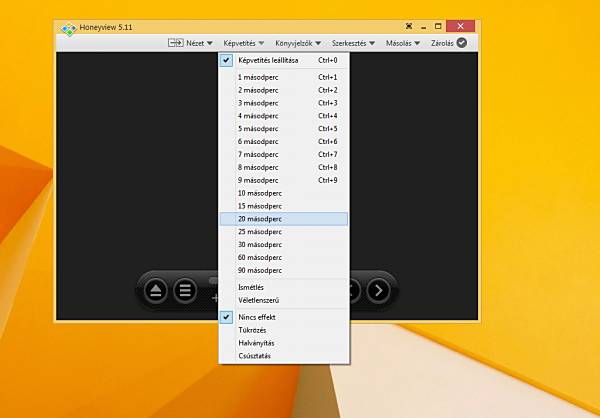This screenshot has width=600, height=418.
Task: Choose 4 másodperc slideshow interval
Action: tap(284, 116)
